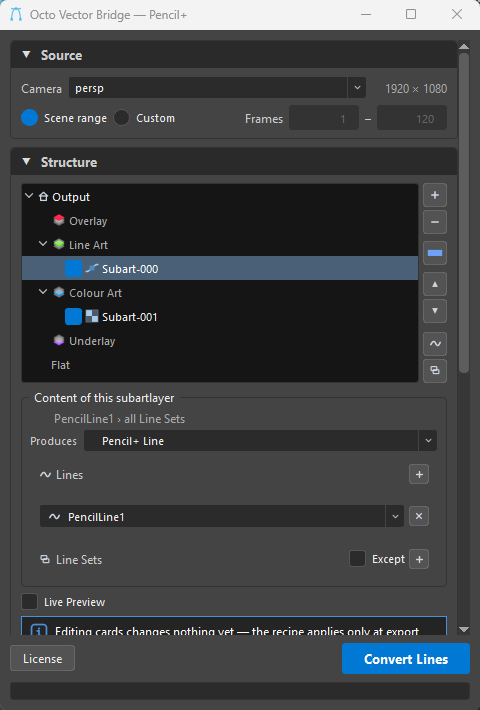The image size is (480, 710).
Task: Collapse the Source section
Action: click(27, 55)
